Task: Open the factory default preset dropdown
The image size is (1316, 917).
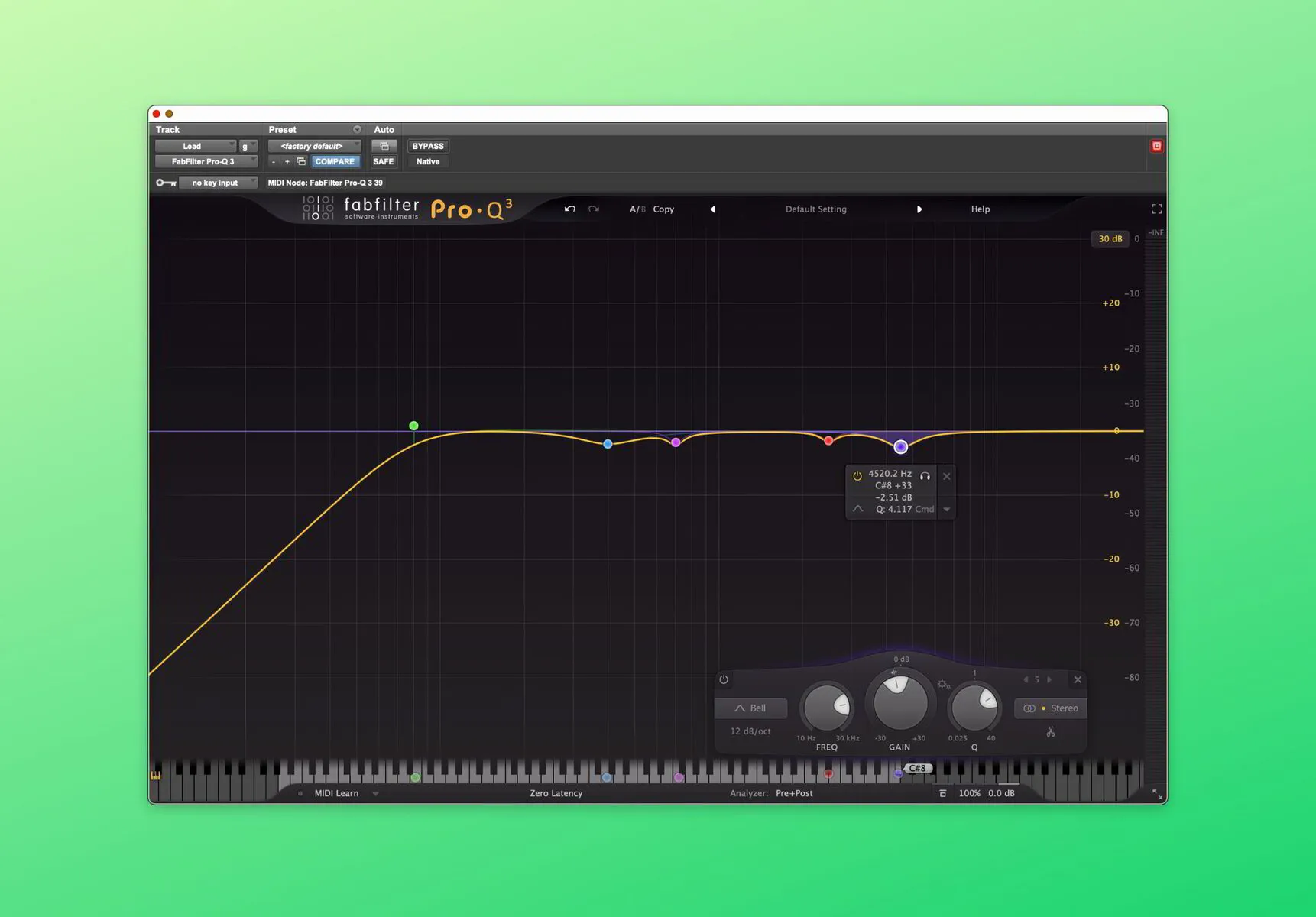Action: (315, 146)
